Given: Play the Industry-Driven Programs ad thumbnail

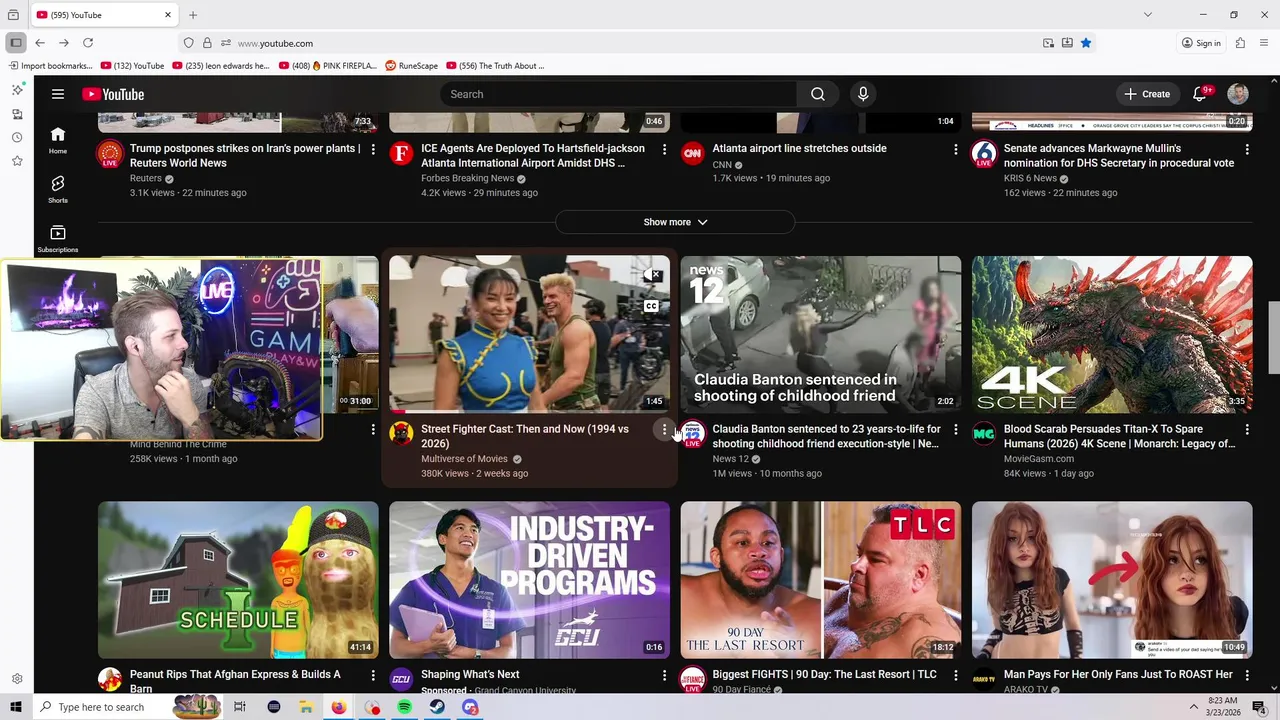Looking at the screenshot, I should point(529,580).
